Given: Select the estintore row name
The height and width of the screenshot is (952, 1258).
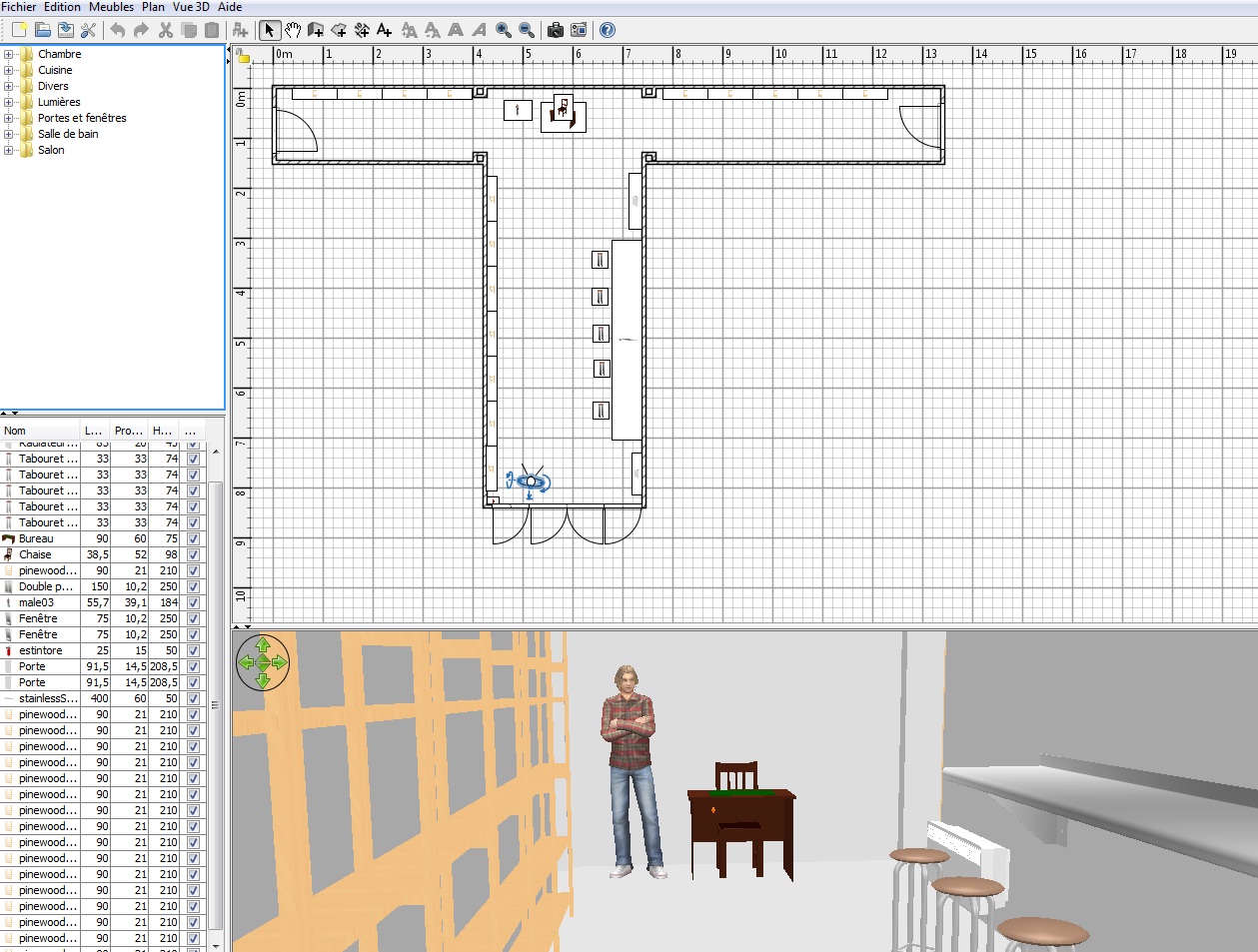Looking at the screenshot, I should coord(40,650).
